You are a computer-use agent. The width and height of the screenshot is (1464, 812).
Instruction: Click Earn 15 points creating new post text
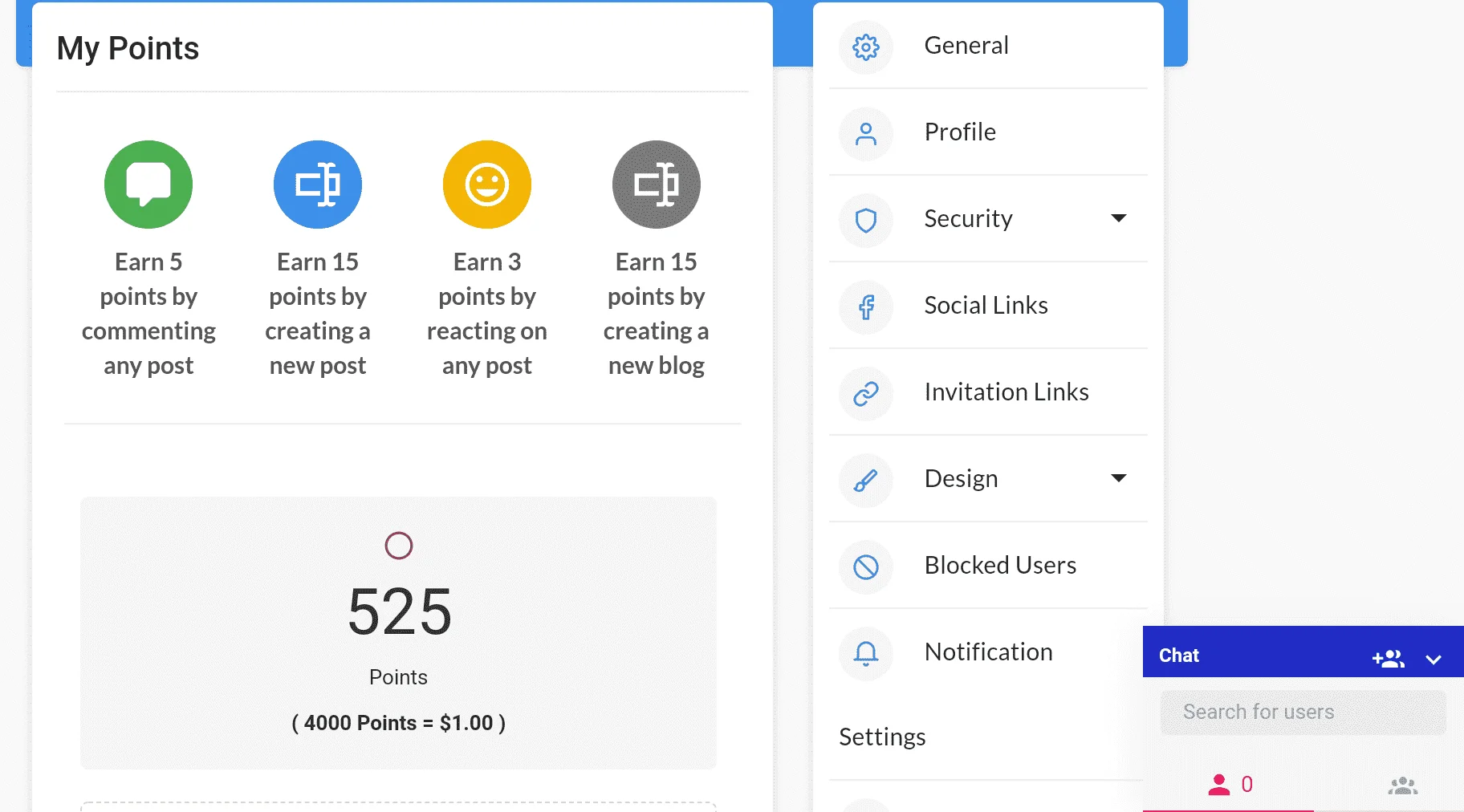(x=318, y=314)
